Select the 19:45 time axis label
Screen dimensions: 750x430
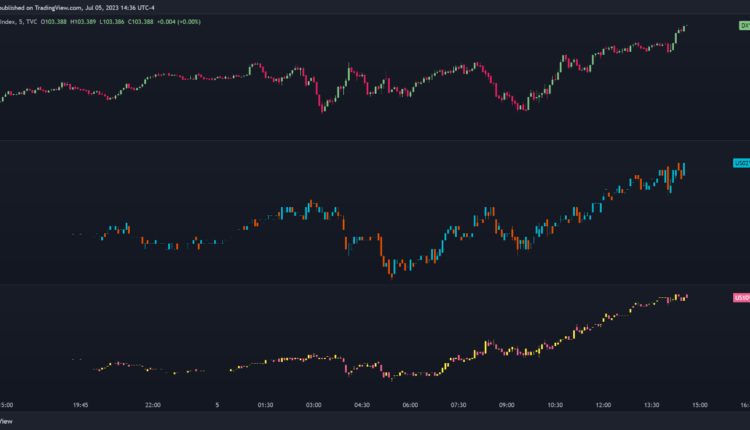[x=81, y=405]
